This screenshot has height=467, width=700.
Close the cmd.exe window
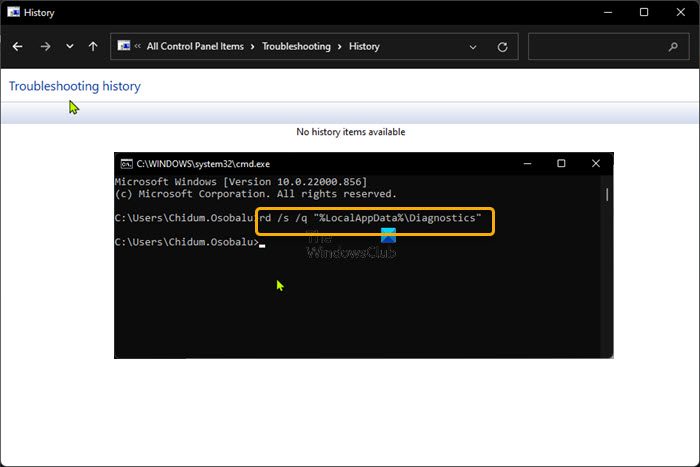pyautogui.click(x=596, y=164)
